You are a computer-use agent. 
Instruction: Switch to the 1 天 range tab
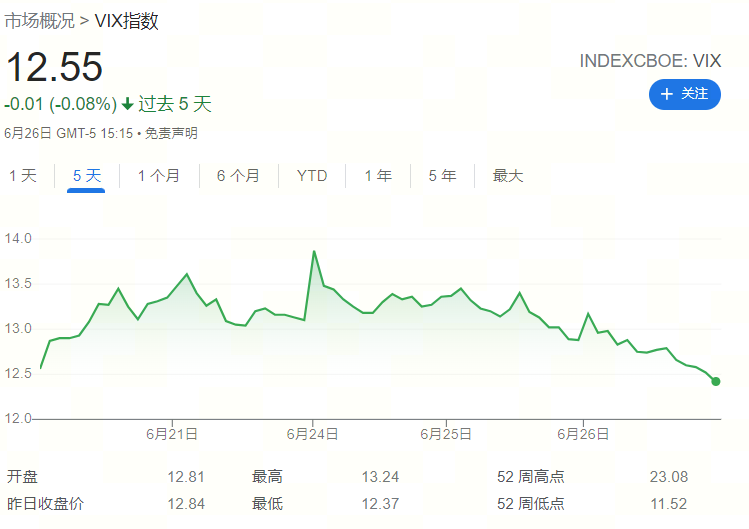pos(23,176)
